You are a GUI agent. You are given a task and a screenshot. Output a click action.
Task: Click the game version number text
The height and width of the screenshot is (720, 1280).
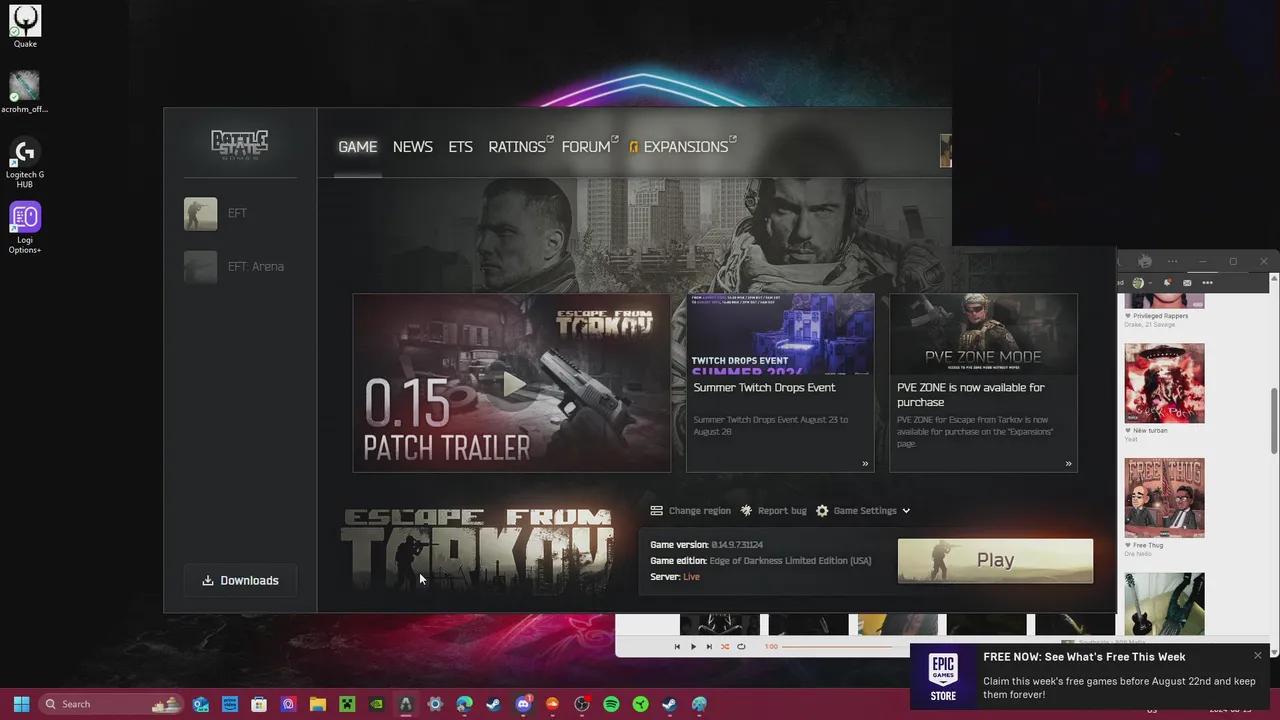pos(737,545)
